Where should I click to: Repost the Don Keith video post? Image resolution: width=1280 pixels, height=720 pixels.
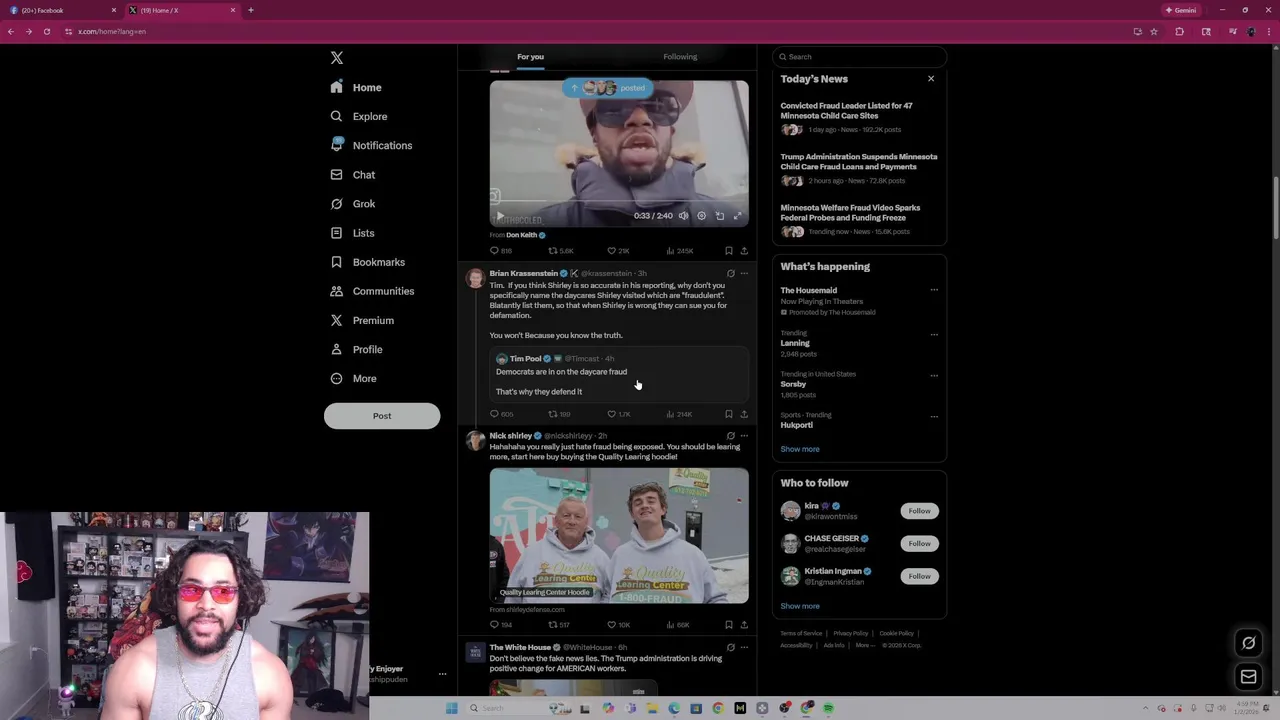(560, 251)
